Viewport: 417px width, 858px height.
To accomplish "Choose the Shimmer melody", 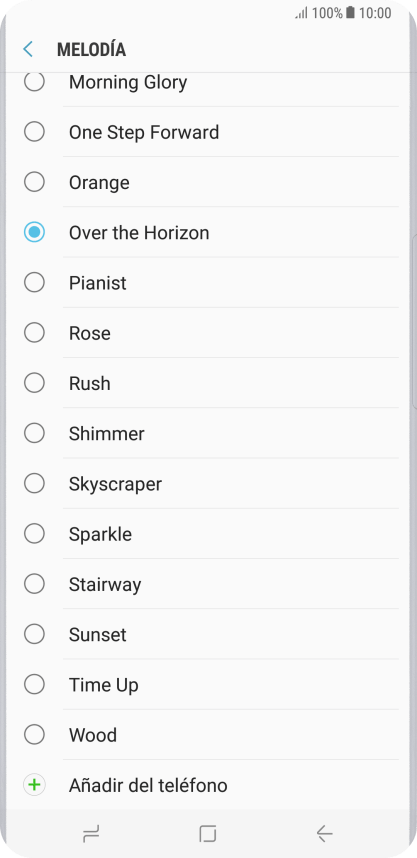I will [x=208, y=434].
